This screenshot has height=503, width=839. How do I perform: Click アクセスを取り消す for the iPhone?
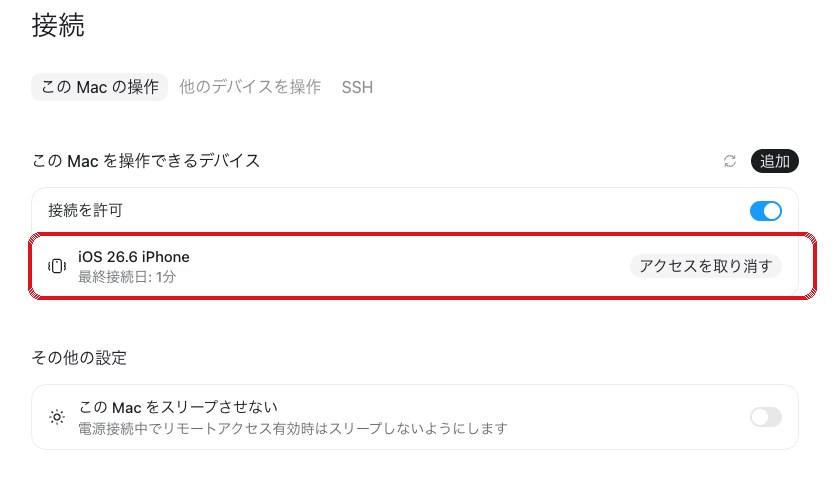(x=706, y=266)
